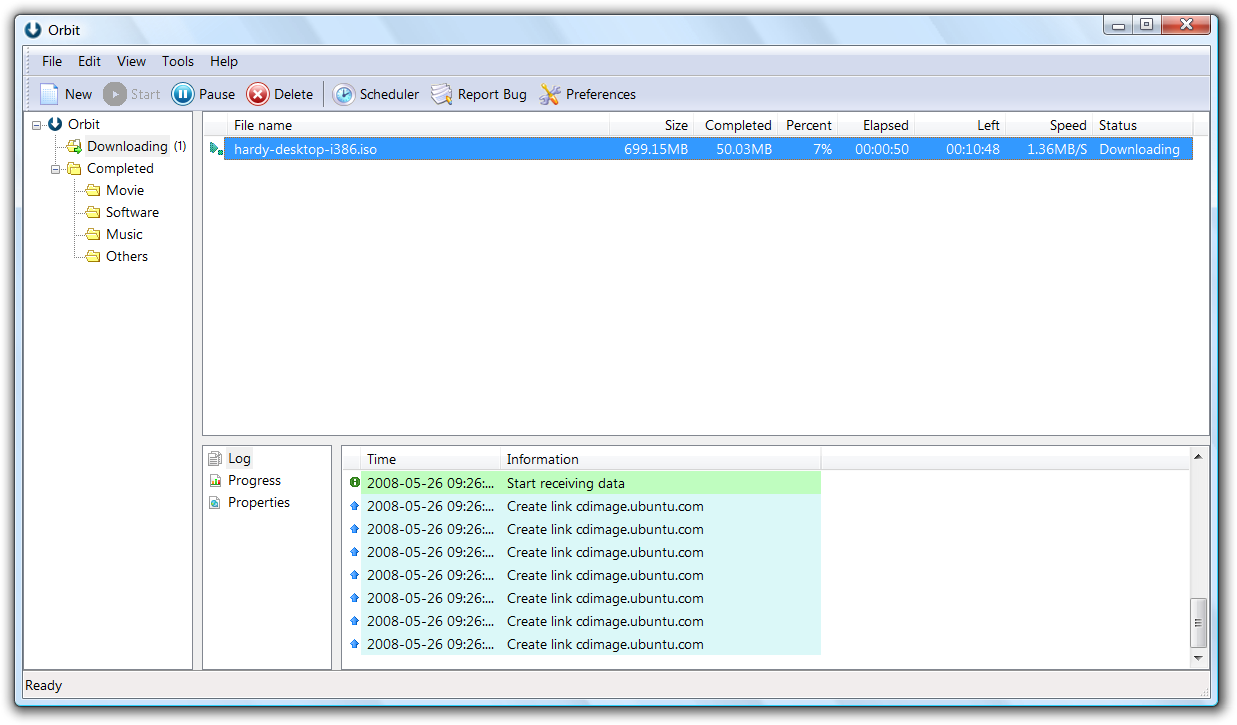1237x725 pixels.
Task: Open the Edit menu
Action: (x=89, y=61)
